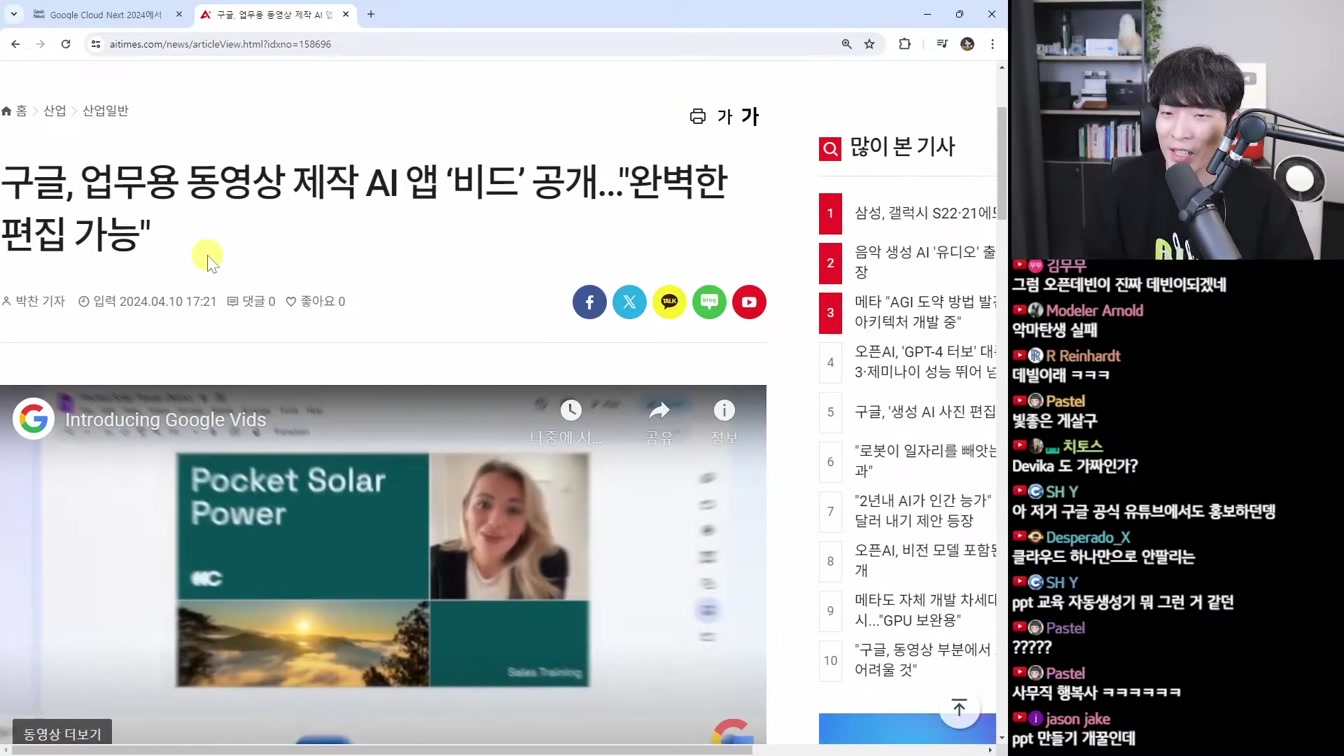Click the Google channel logo on video
The width and height of the screenshot is (1344, 756).
coord(33,419)
